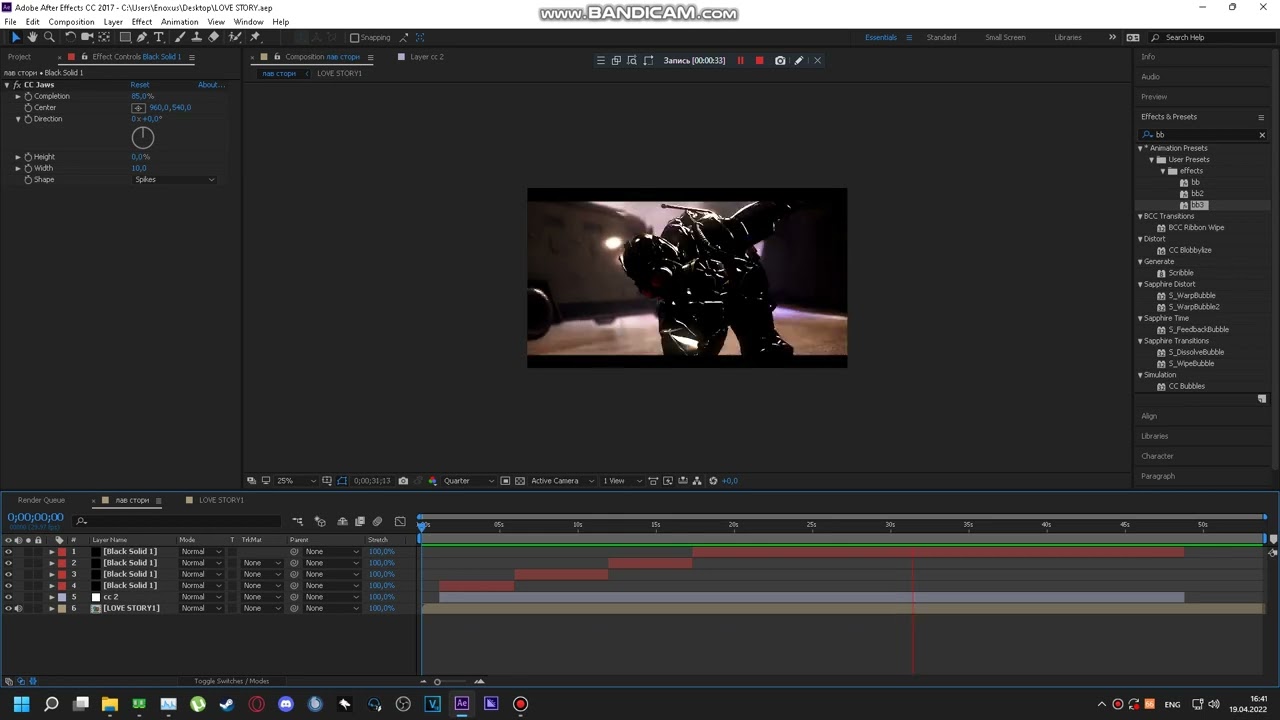Toggle viewer transparency grid icon

(x=520, y=481)
